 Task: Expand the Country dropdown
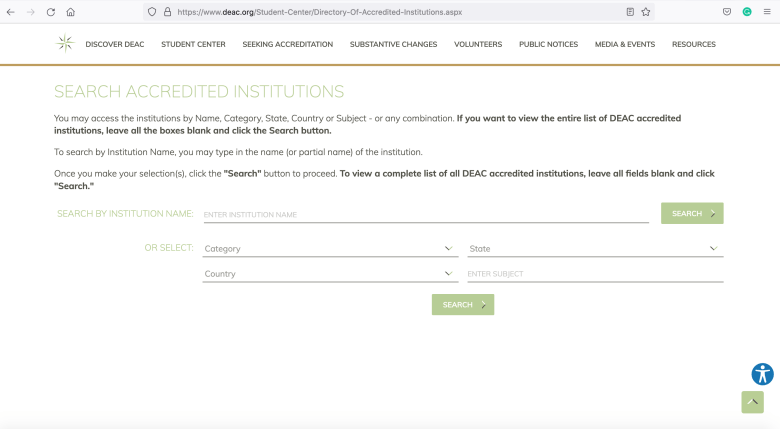(330, 274)
